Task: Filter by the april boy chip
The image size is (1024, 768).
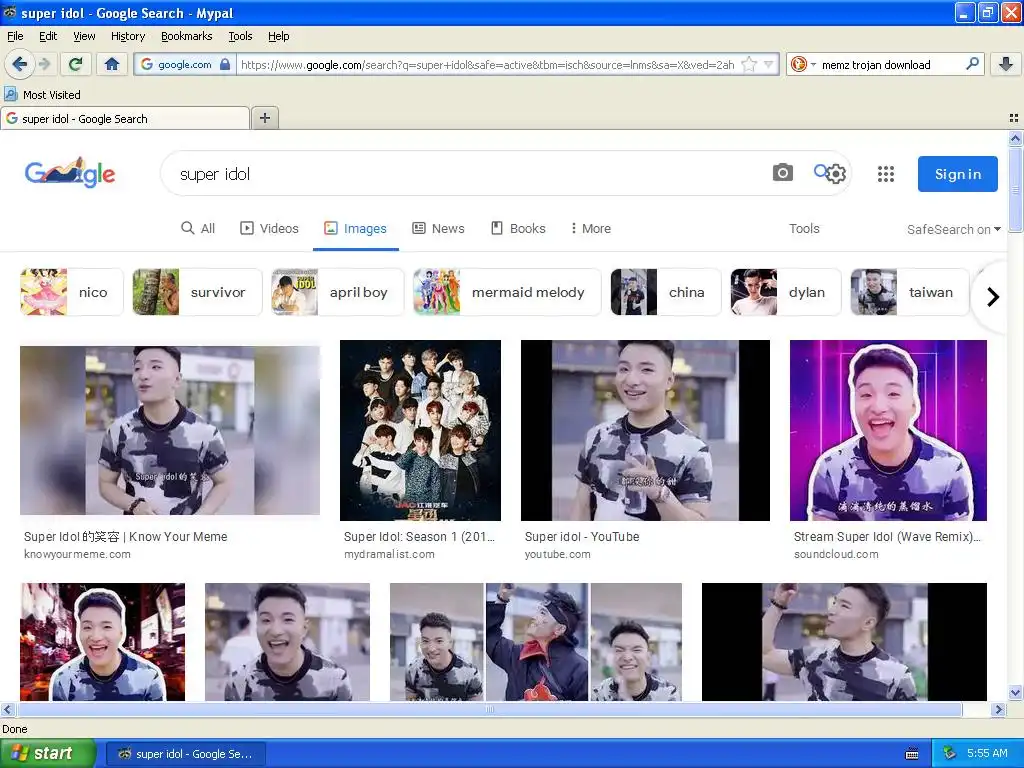Action: tap(338, 292)
